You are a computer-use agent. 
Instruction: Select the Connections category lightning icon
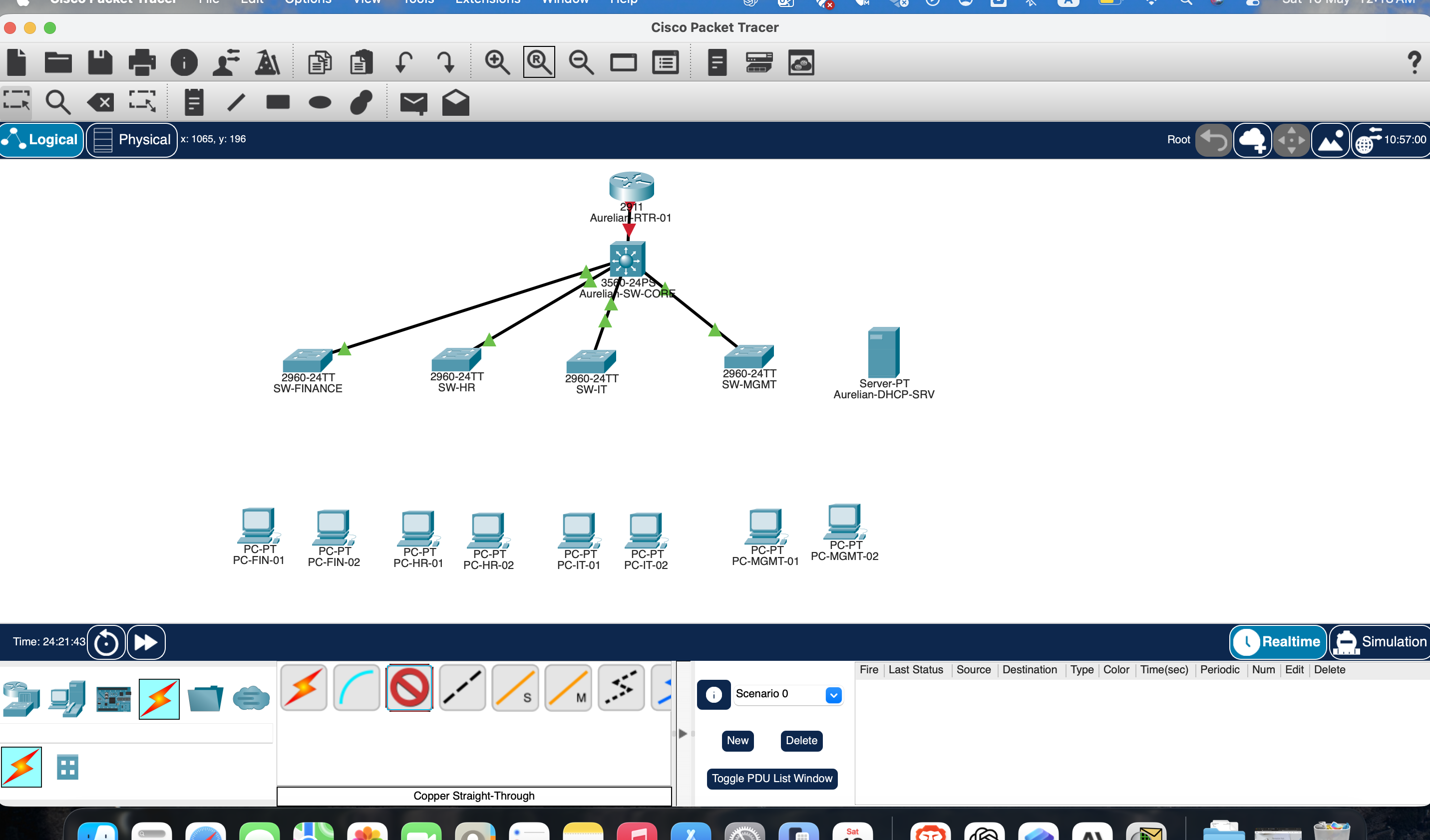point(159,699)
